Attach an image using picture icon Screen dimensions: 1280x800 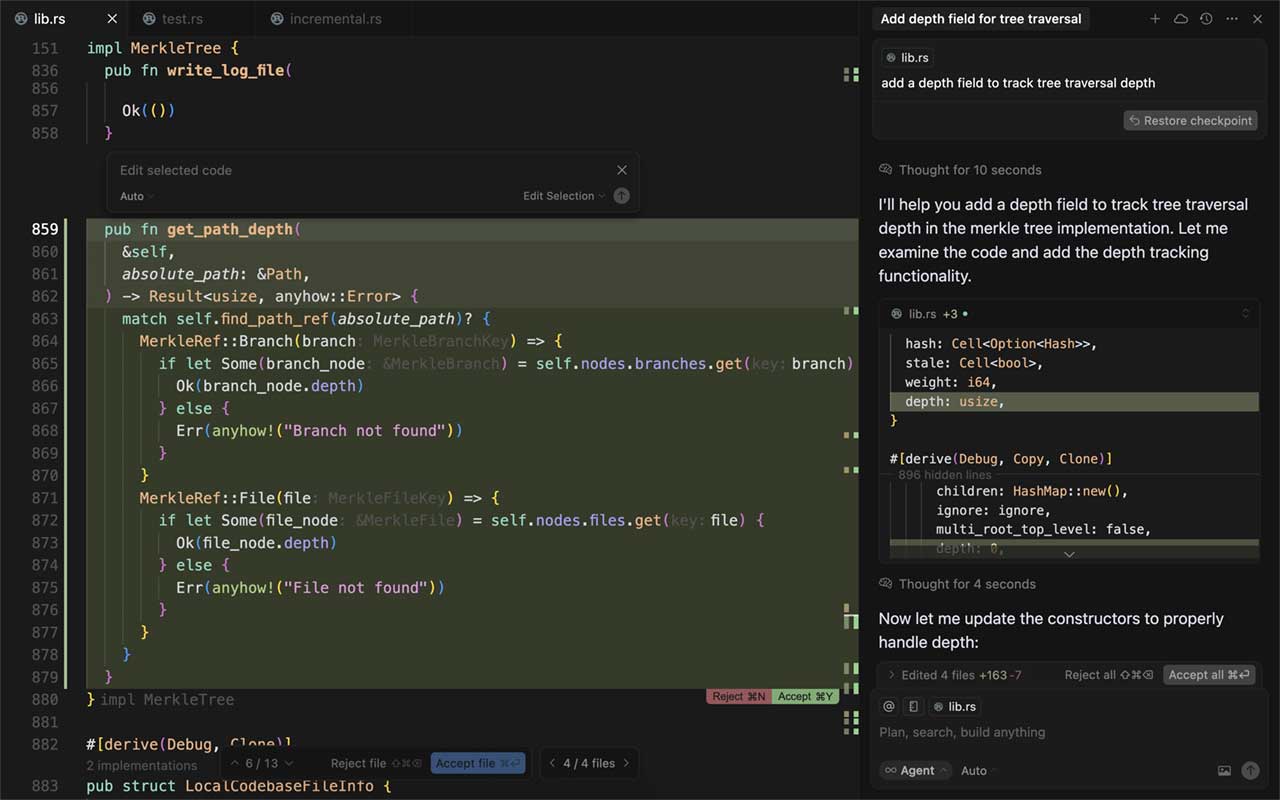(x=1224, y=771)
